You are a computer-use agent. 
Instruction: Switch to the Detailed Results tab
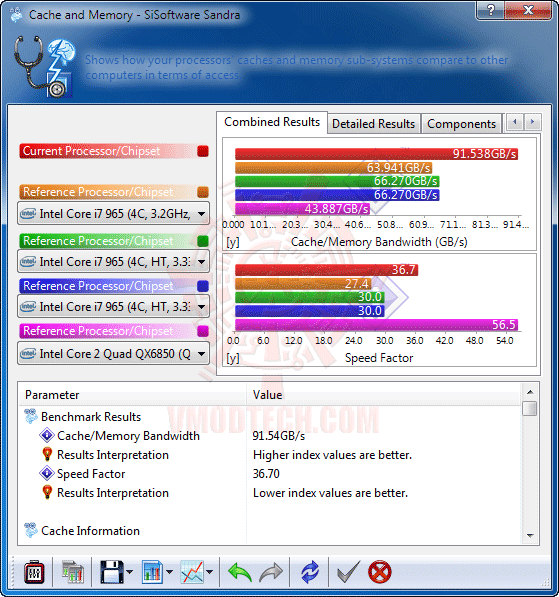click(x=373, y=124)
